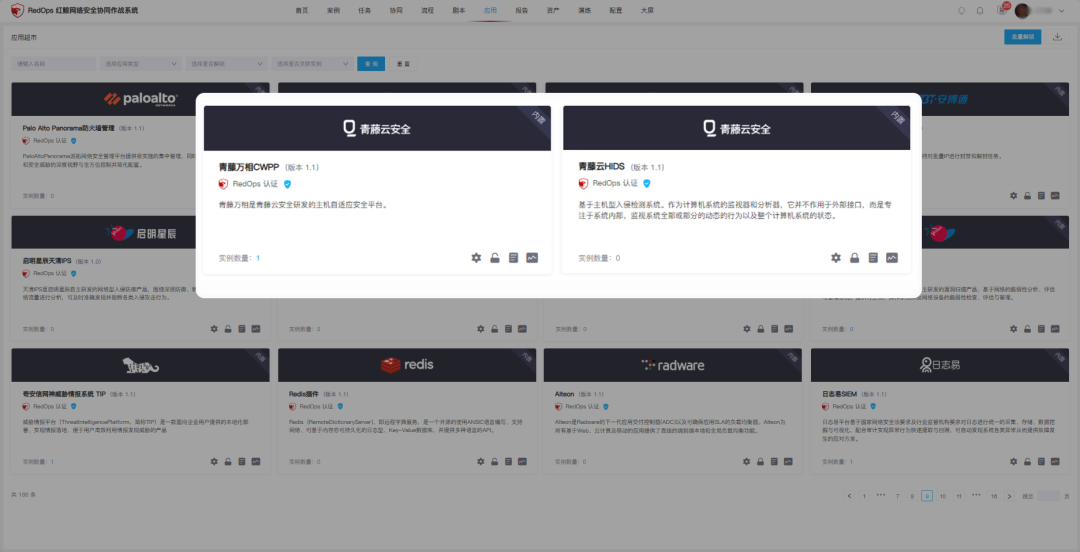Open document icon on 青藤云HIDS card

(x=873, y=258)
